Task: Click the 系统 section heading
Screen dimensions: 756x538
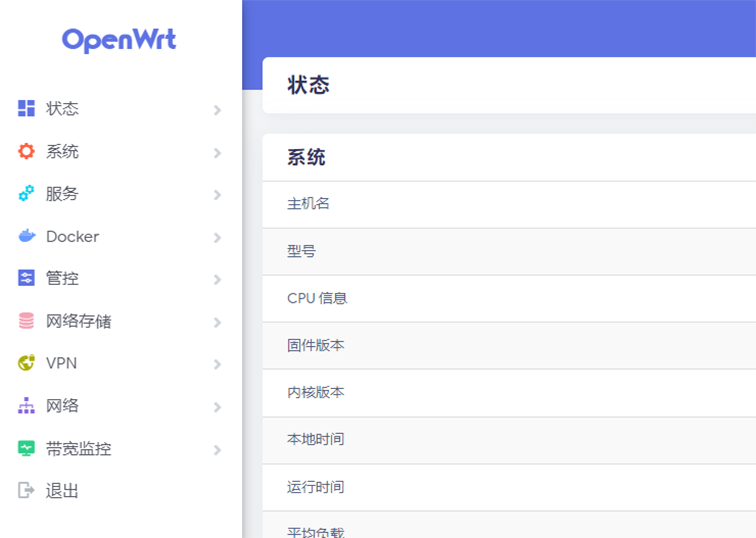Action: 306,157
